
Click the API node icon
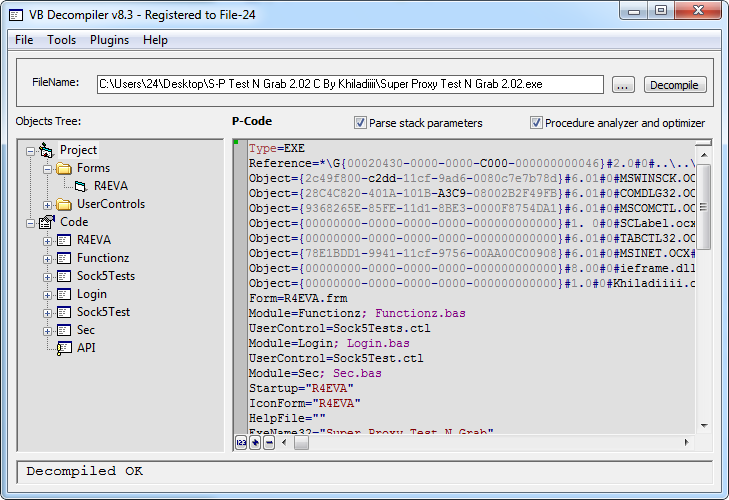pyautogui.click(x=64, y=348)
